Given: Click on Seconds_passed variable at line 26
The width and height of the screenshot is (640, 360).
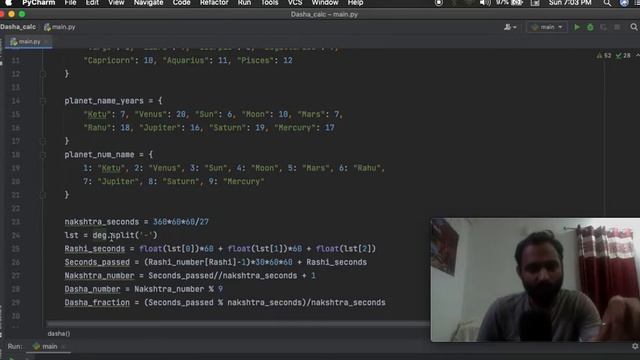Looking at the screenshot, I should [x=97, y=262].
